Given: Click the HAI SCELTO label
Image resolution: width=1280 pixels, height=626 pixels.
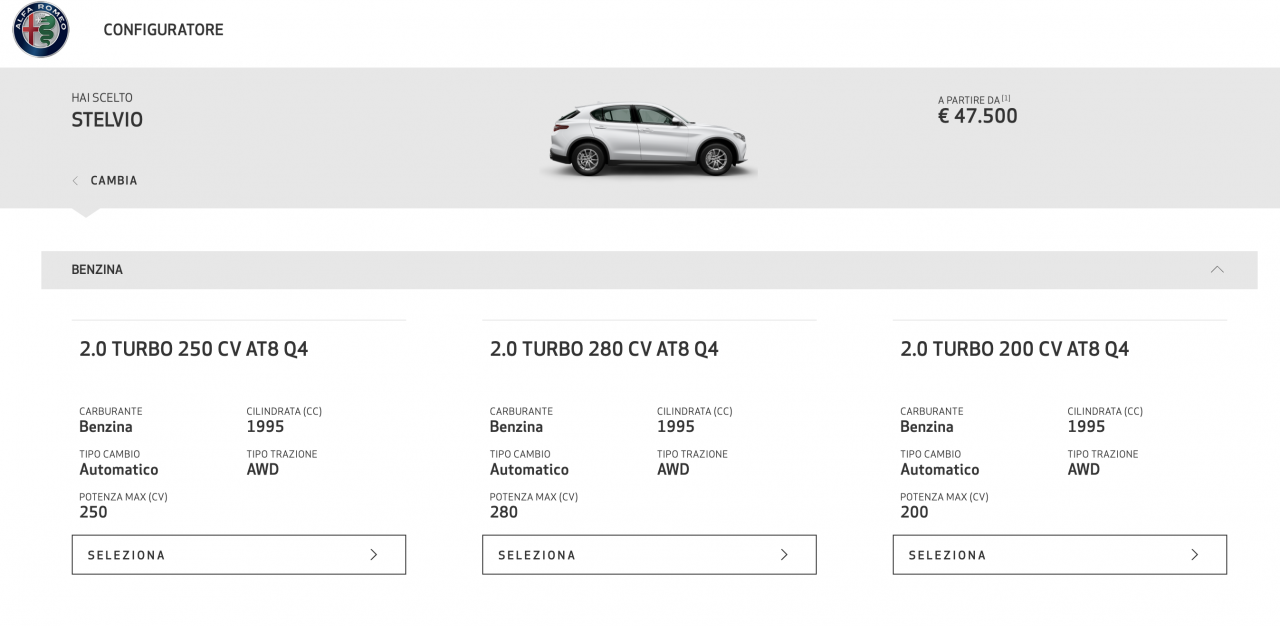Looking at the screenshot, I should click(102, 98).
